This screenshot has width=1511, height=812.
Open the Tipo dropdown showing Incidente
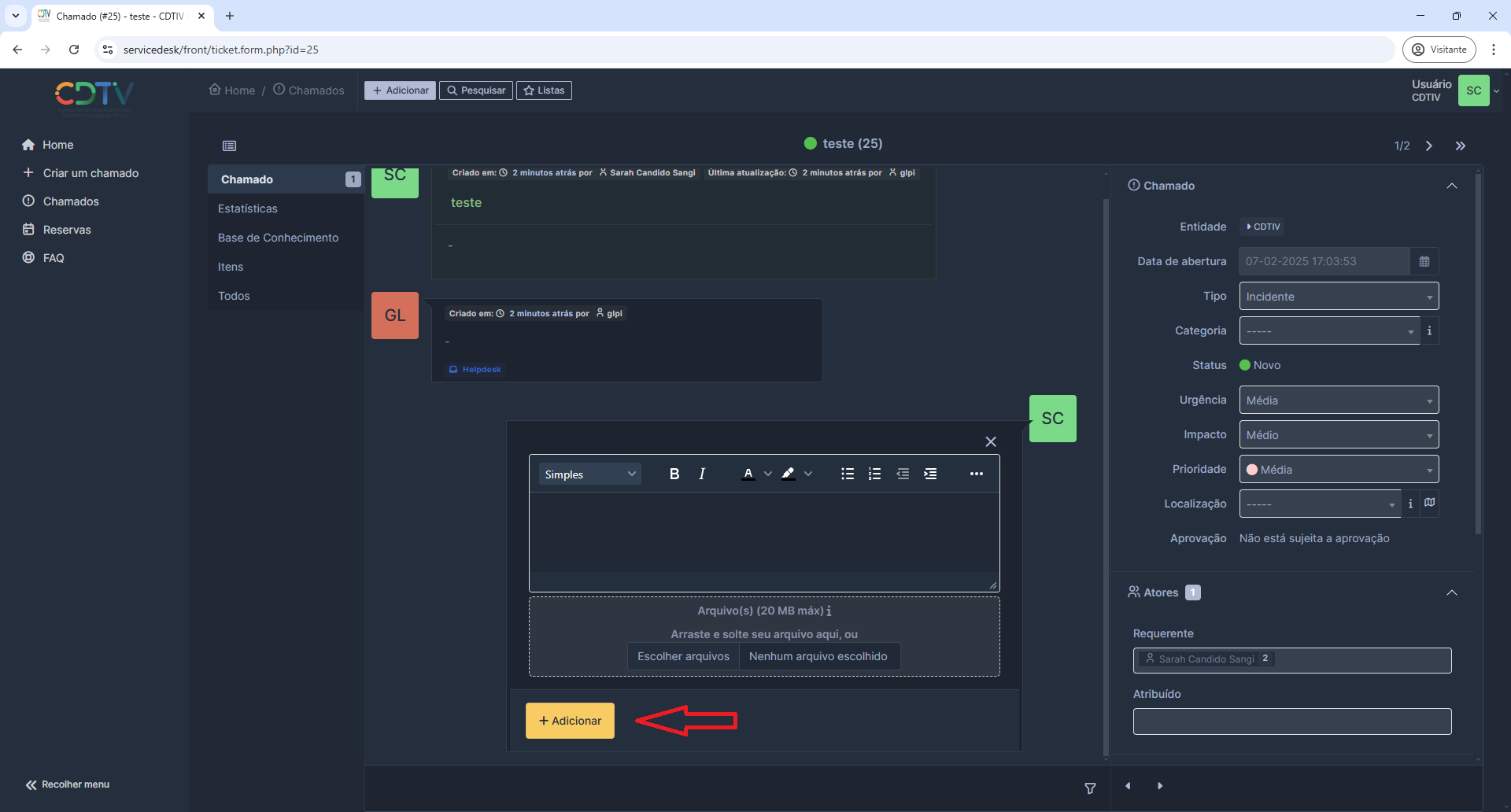tap(1338, 297)
